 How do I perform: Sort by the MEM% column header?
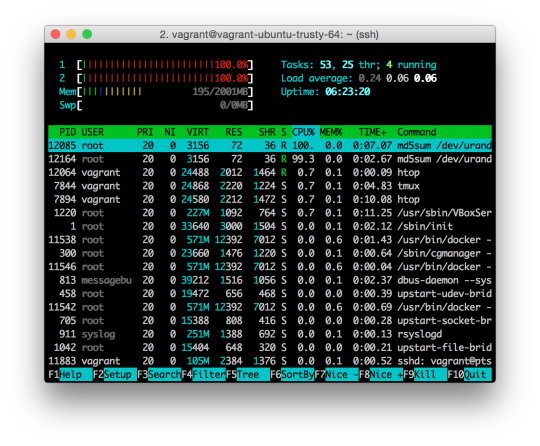pyautogui.click(x=331, y=132)
